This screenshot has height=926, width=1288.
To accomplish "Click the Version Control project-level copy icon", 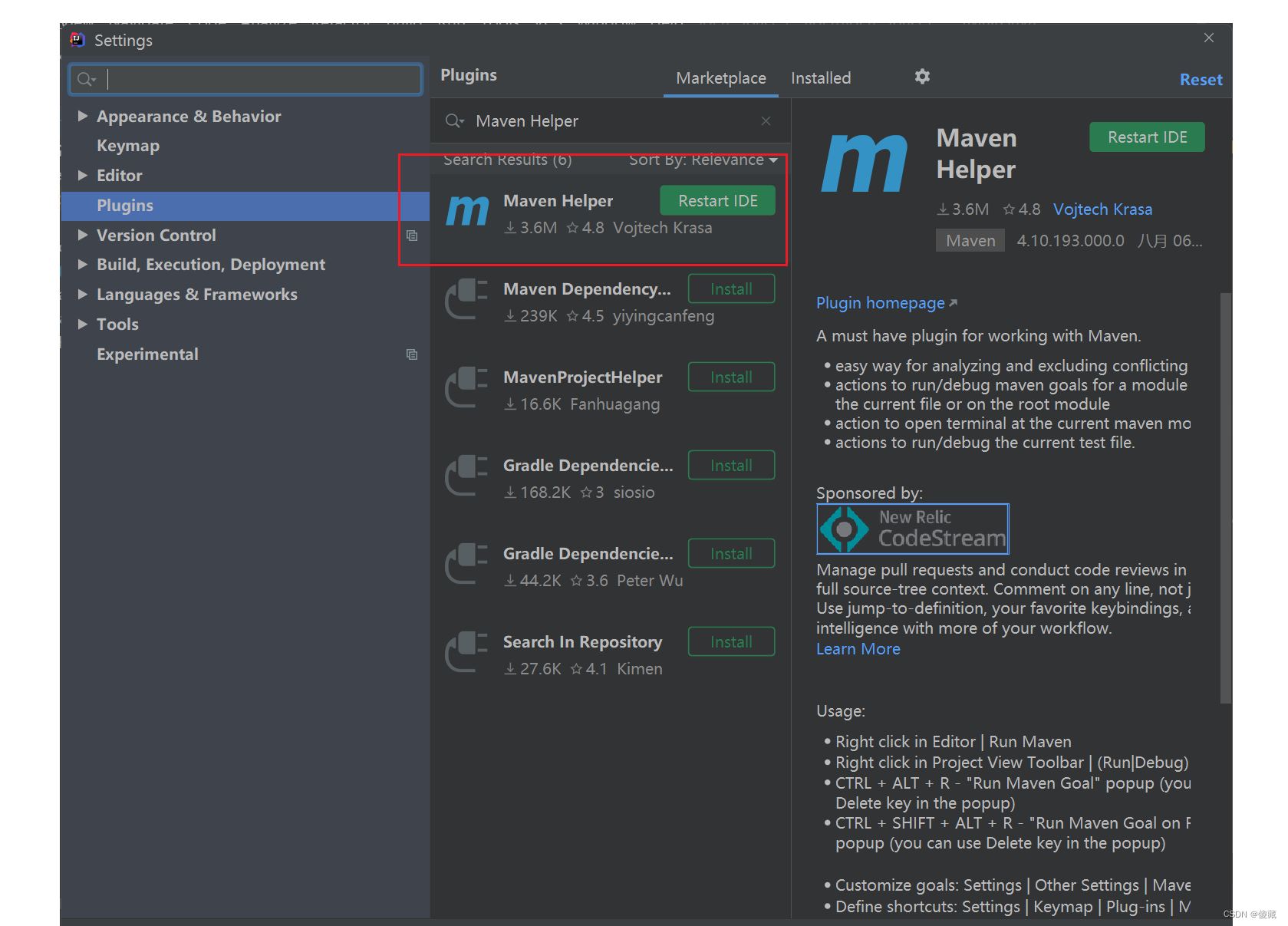I will pyautogui.click(x=412, y=236).
